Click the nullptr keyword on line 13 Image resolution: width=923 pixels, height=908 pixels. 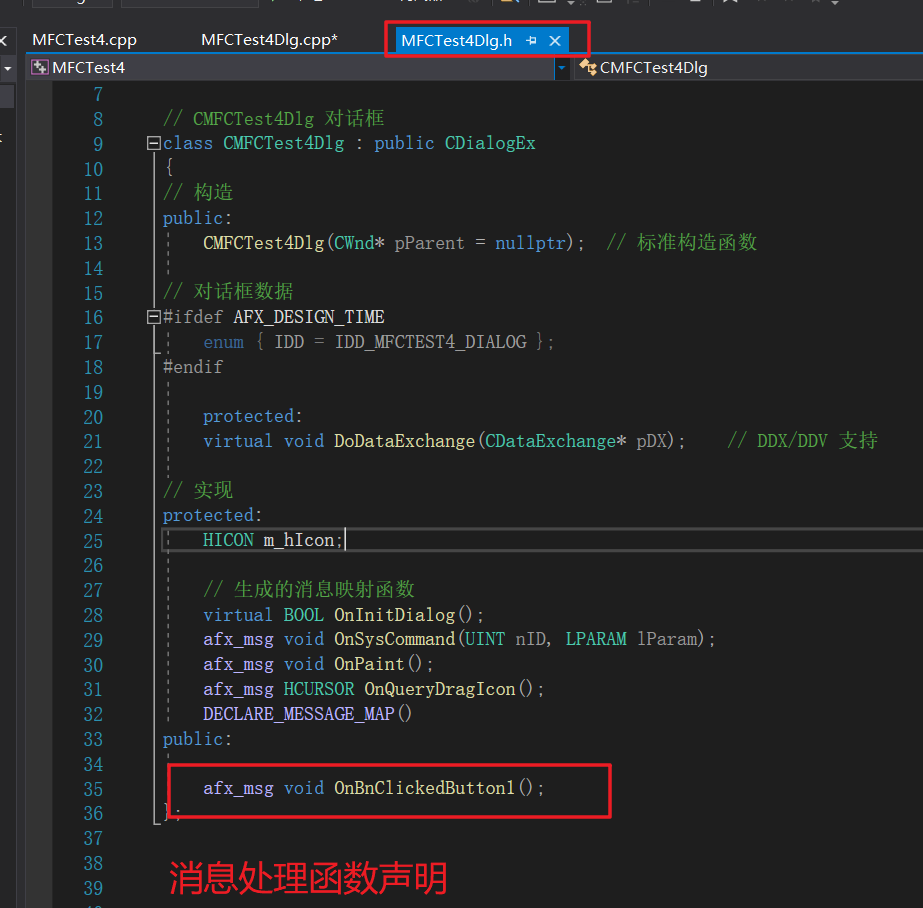[530, 243]
